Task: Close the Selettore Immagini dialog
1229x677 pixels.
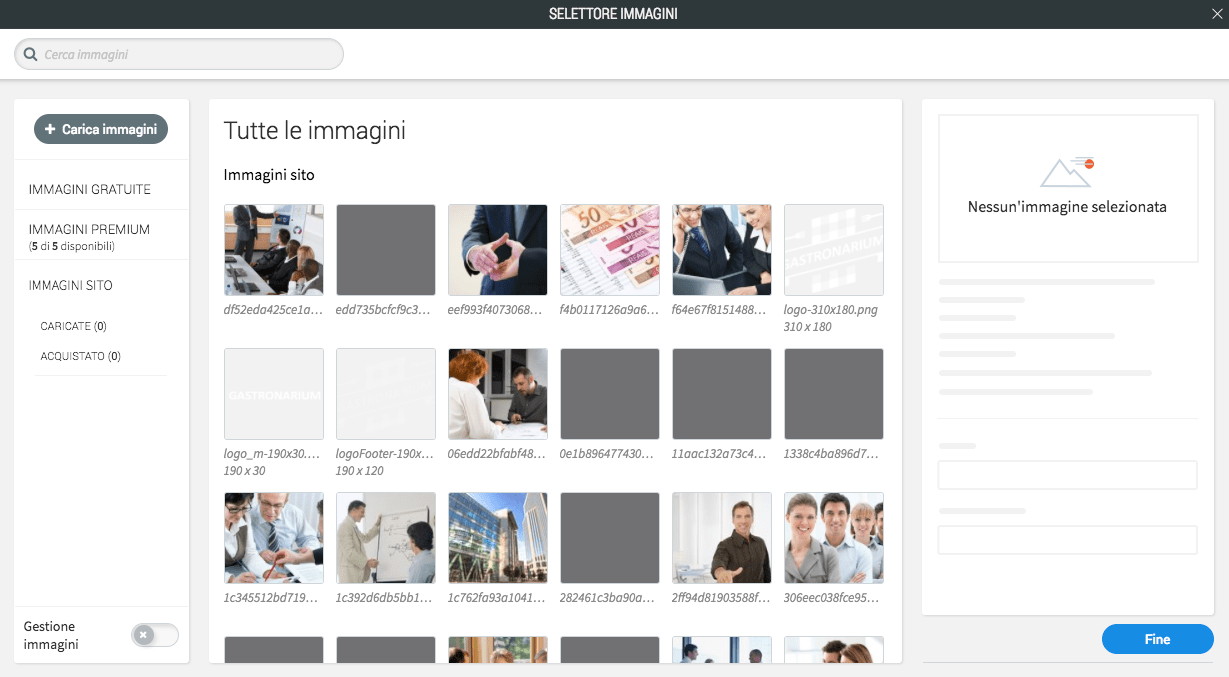Action: [x=1217, y=14]
